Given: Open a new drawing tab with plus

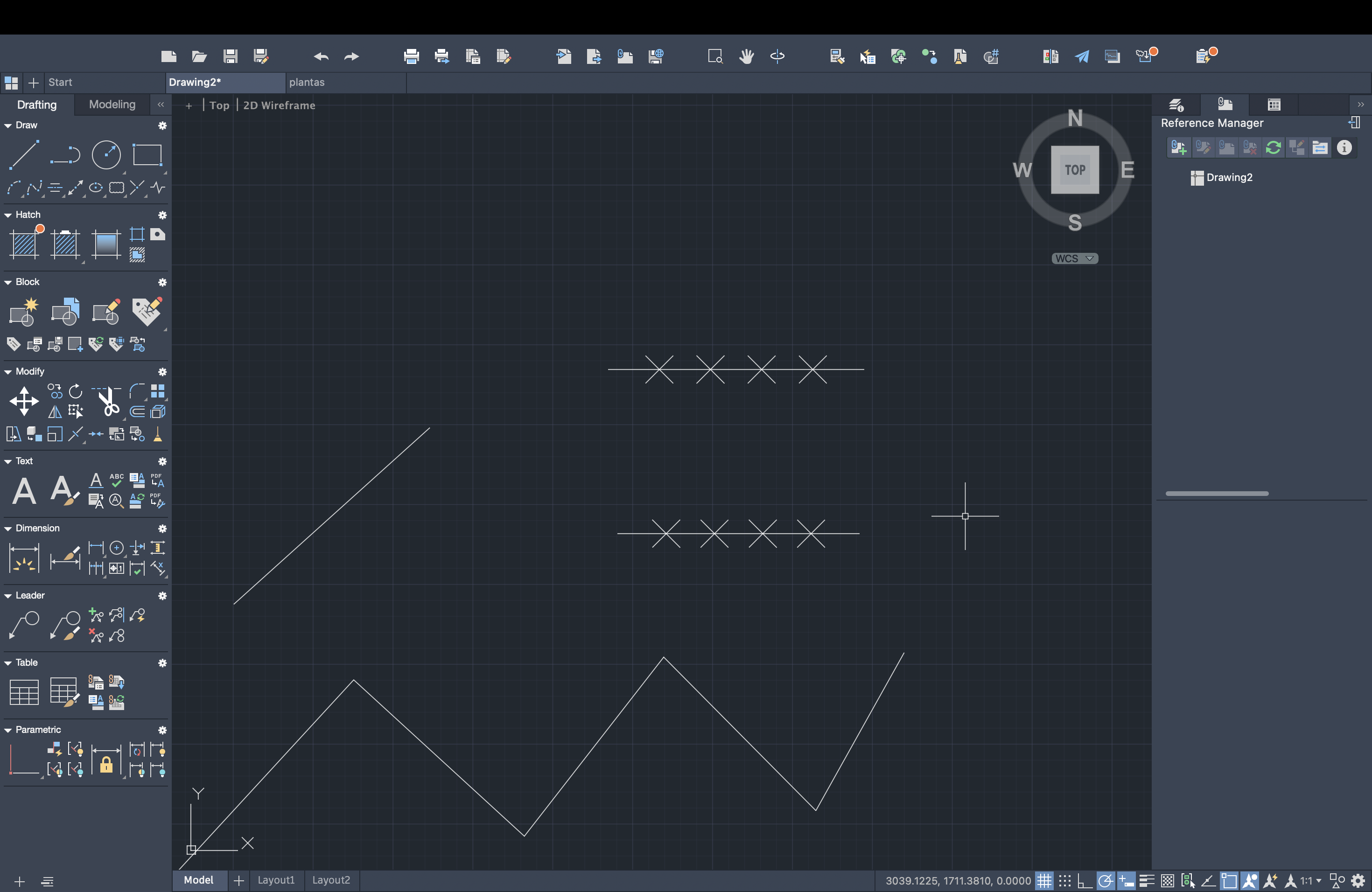Looking at the screenshot, I should pyautogui.click(x=34, y=83).
